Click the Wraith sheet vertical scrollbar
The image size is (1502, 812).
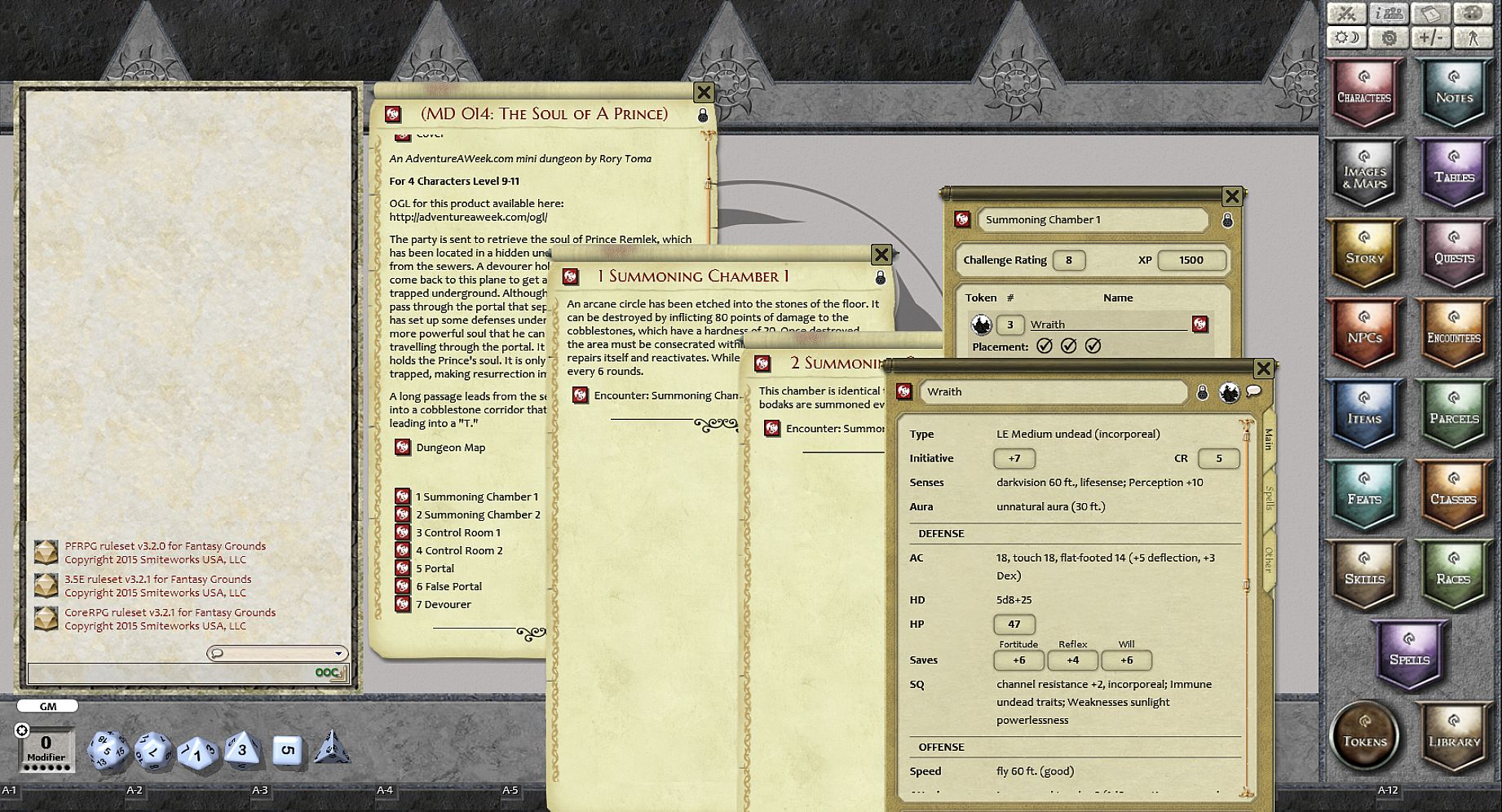click(x=1246, y=607)
